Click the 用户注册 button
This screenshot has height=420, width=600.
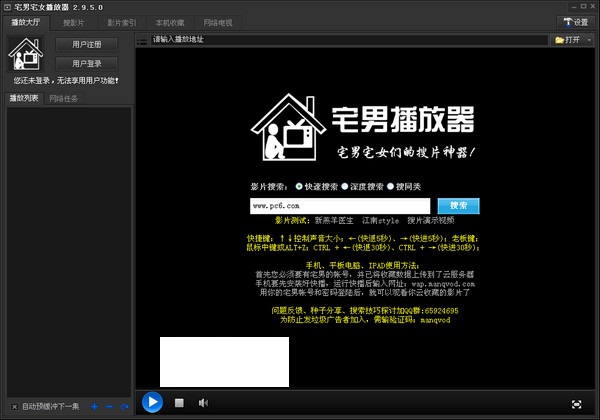[x=87, y=44]
